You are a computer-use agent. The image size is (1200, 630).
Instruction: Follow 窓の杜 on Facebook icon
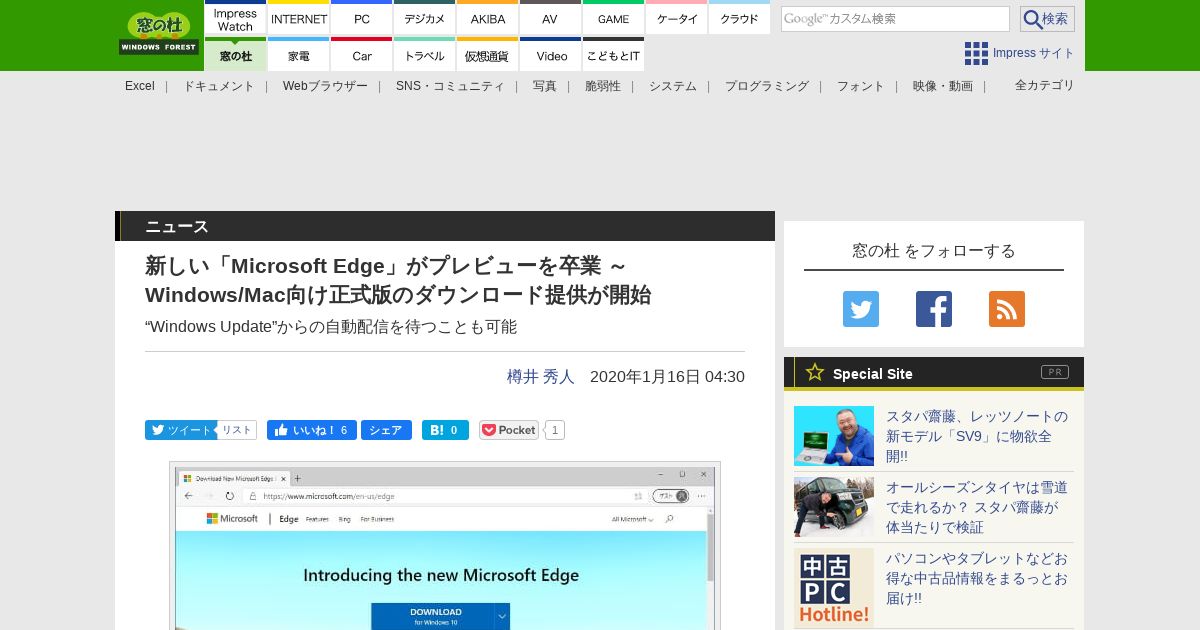tap(934, 309)
